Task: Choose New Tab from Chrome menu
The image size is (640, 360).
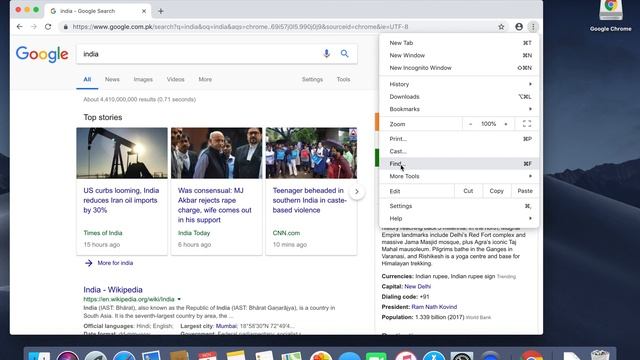Action: [459, 43]
